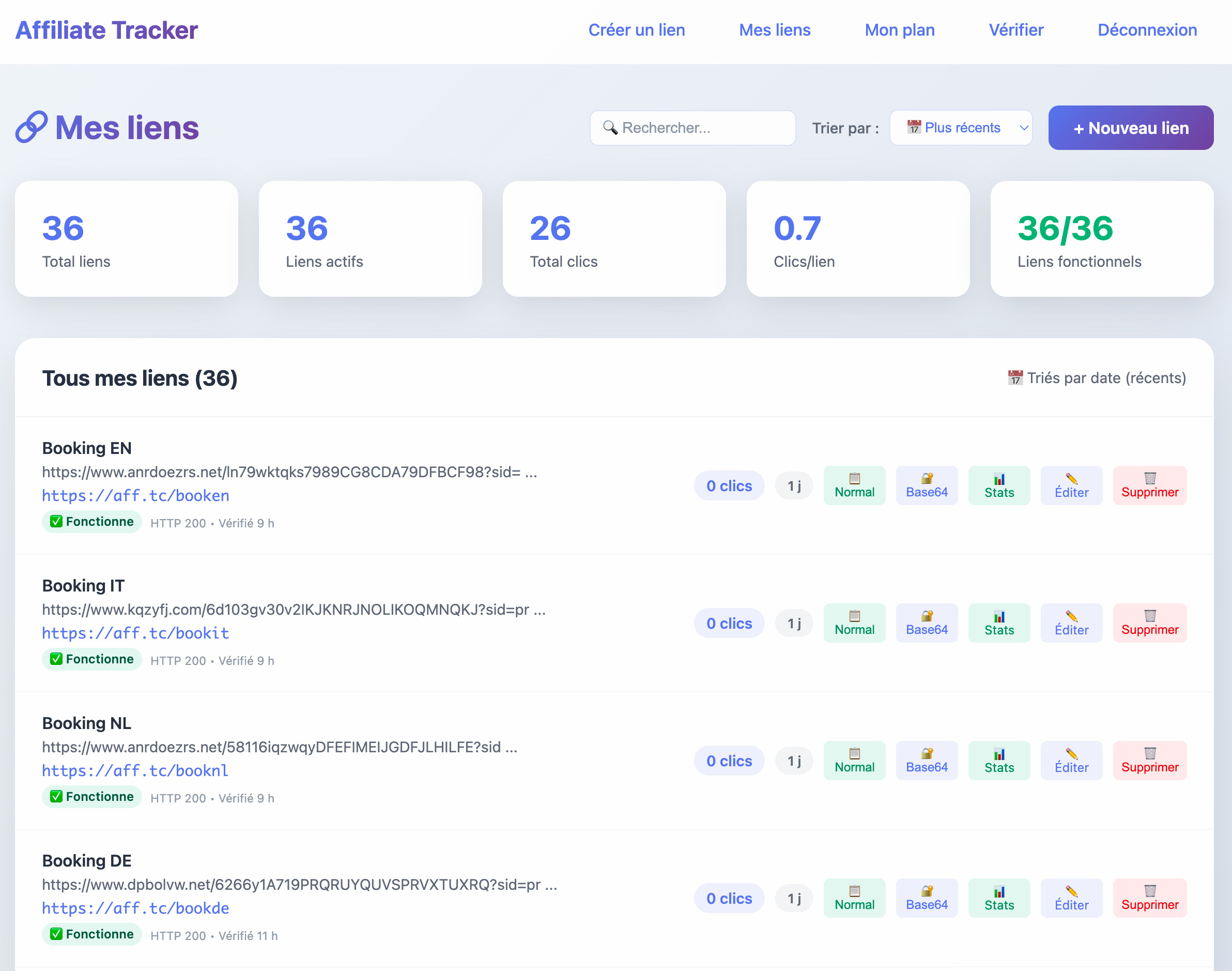This screenshot has width=1232, height=971.
Task: Copy Base64 link for Booking NL
Action: point(927,761)
